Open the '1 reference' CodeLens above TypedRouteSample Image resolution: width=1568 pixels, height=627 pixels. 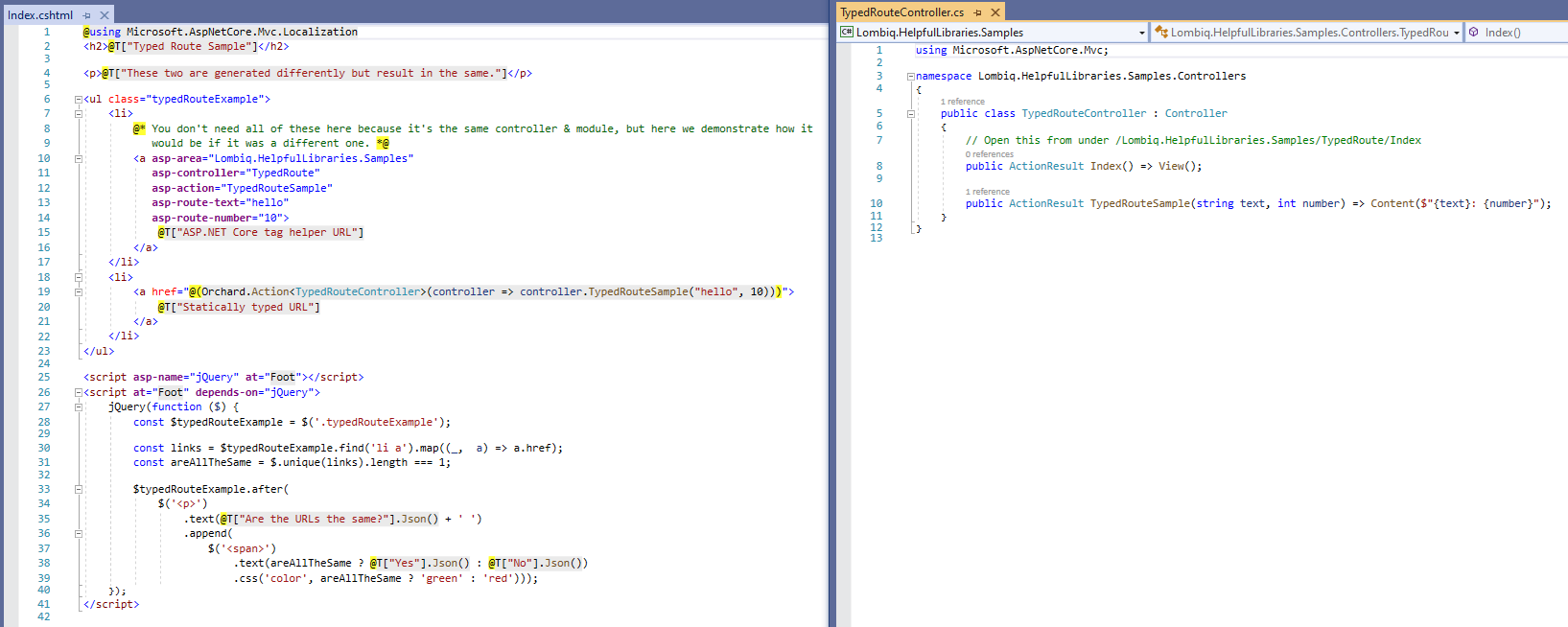988,192
